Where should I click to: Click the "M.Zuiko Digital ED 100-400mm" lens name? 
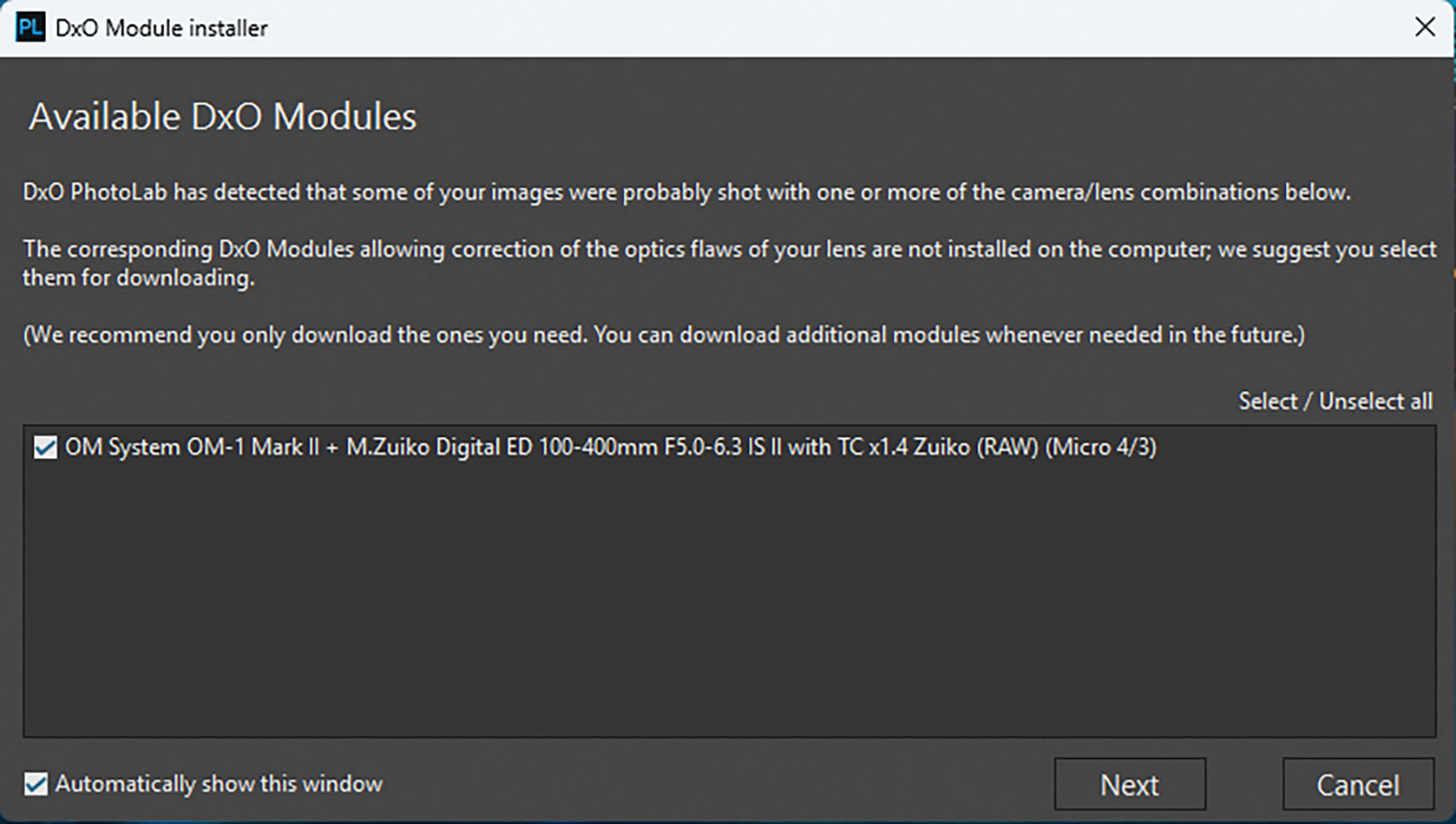(x=502, y=447)
